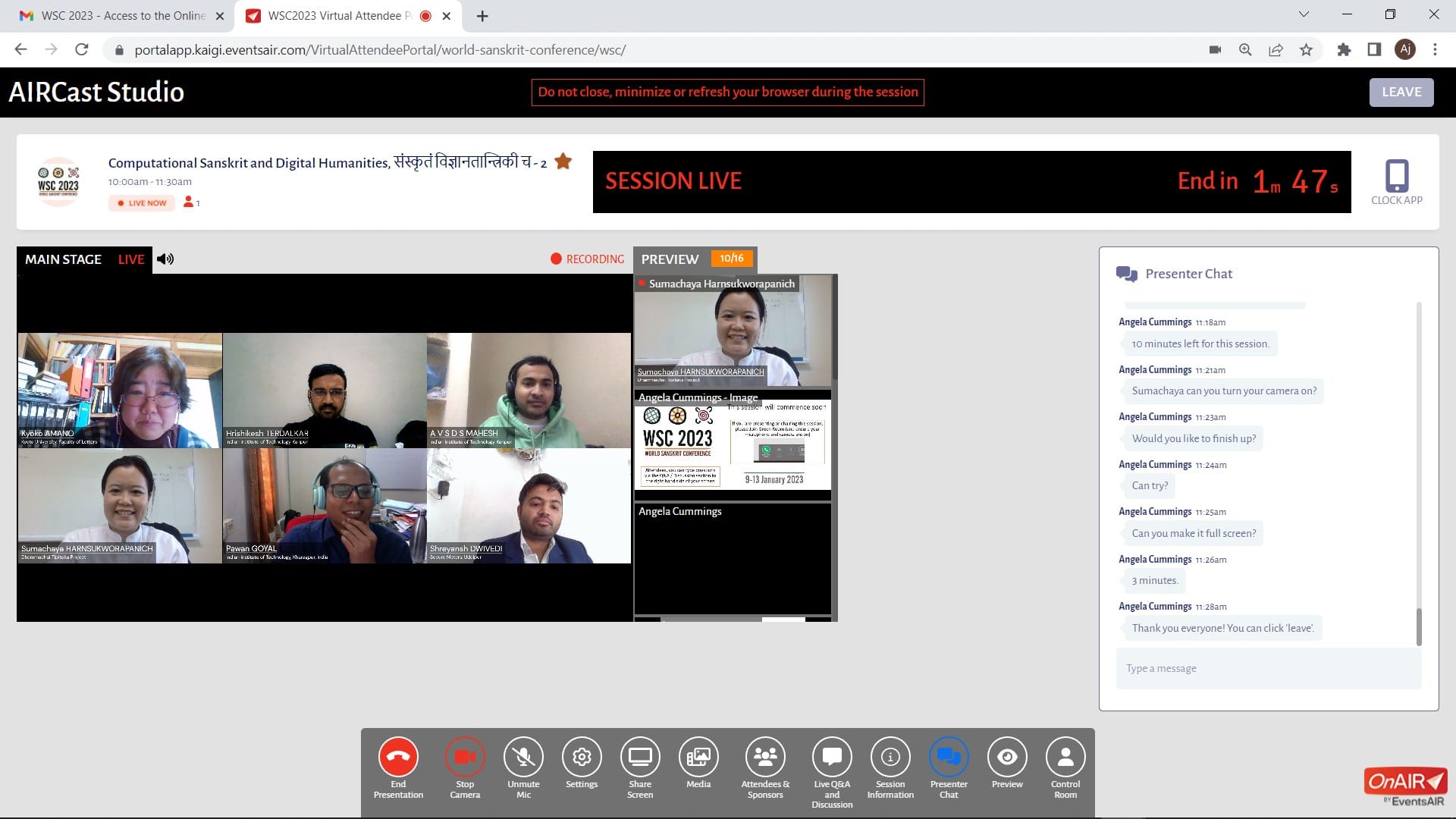Select the PREVIEW tab header
1456x819 pixels.
pos(670,259)
